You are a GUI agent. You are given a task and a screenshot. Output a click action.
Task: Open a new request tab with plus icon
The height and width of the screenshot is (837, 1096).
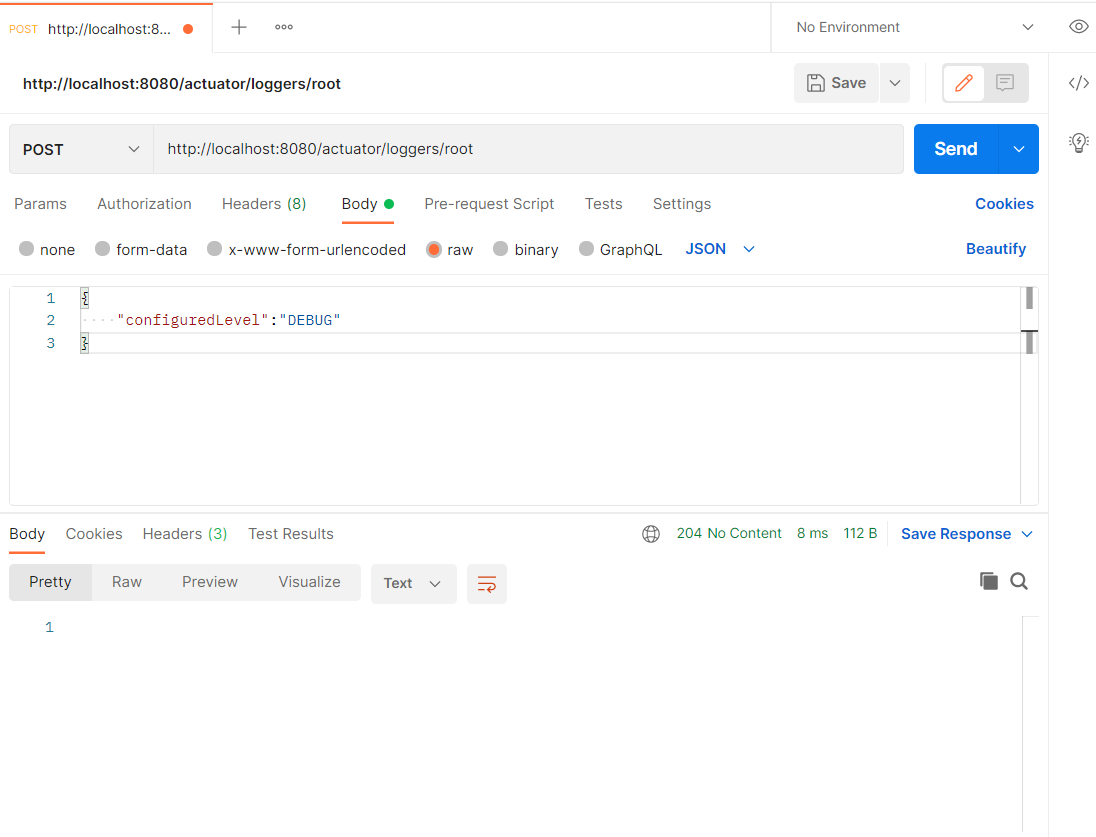(239, 27)
